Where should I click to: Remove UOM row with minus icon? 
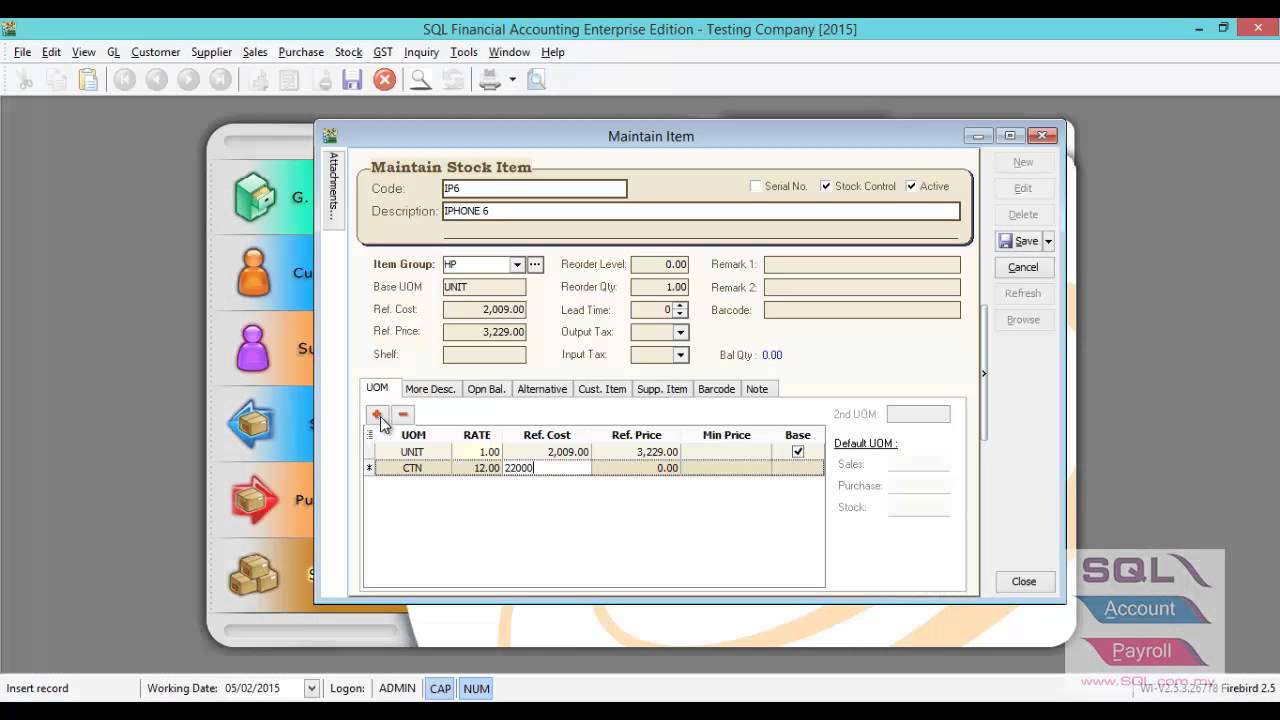(x=402, y=414)
